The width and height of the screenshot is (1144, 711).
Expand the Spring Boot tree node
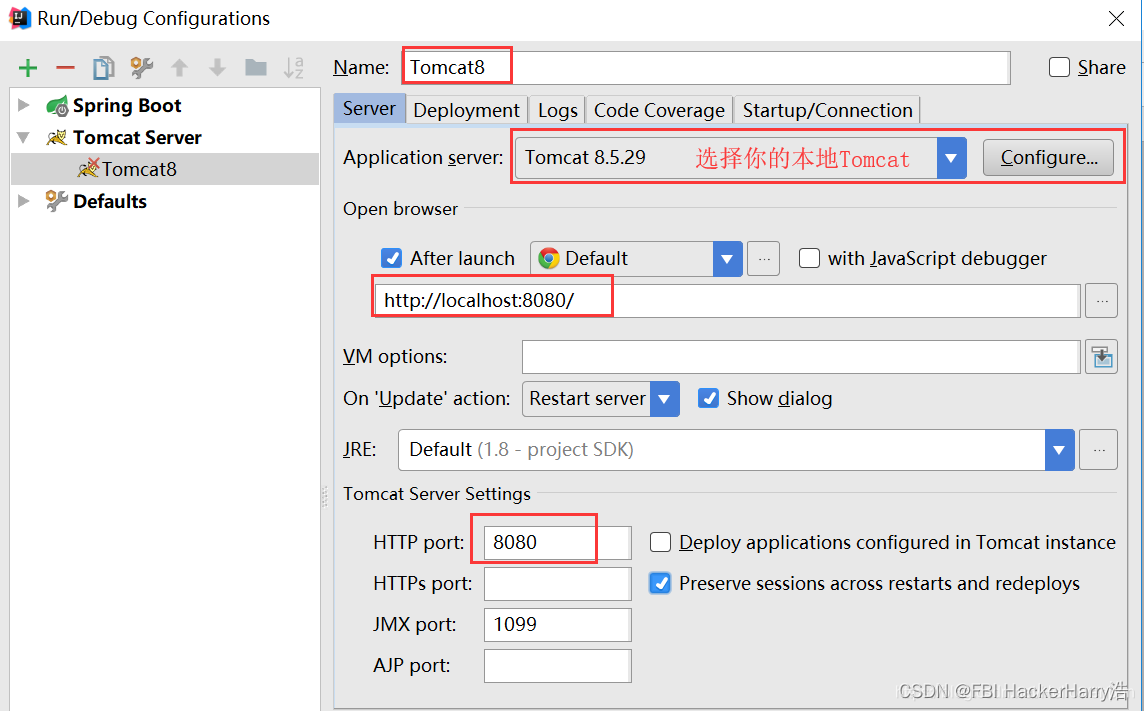pyautogui.click(x=24, y=105)
